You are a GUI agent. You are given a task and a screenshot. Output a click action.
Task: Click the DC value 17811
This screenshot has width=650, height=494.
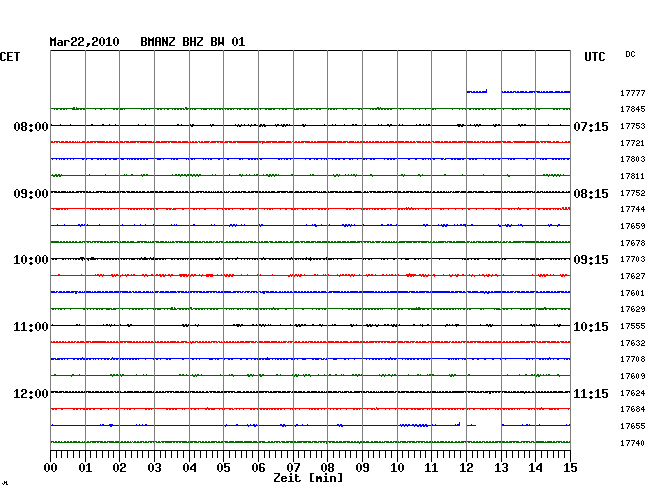[633, 176]
